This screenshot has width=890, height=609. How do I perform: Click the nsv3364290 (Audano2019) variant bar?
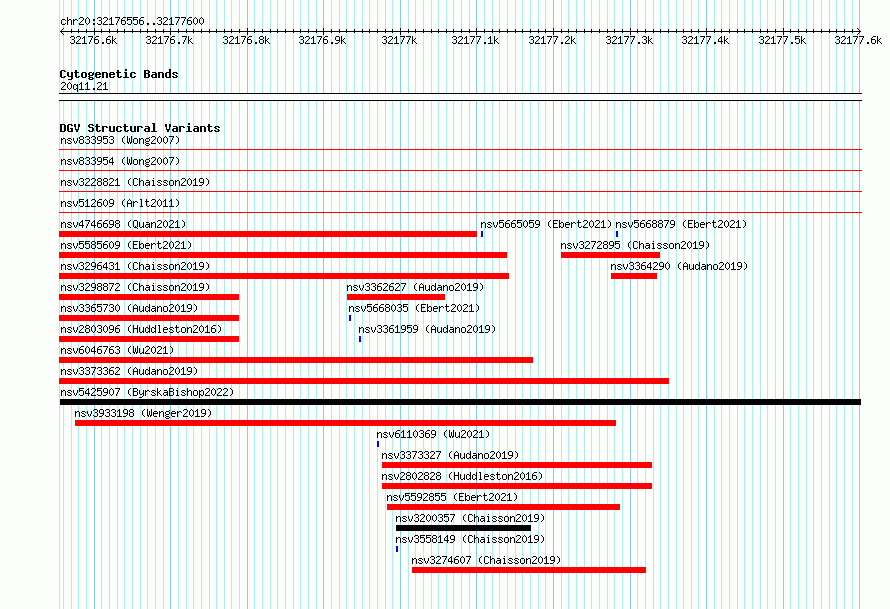[x=634, y=276]
